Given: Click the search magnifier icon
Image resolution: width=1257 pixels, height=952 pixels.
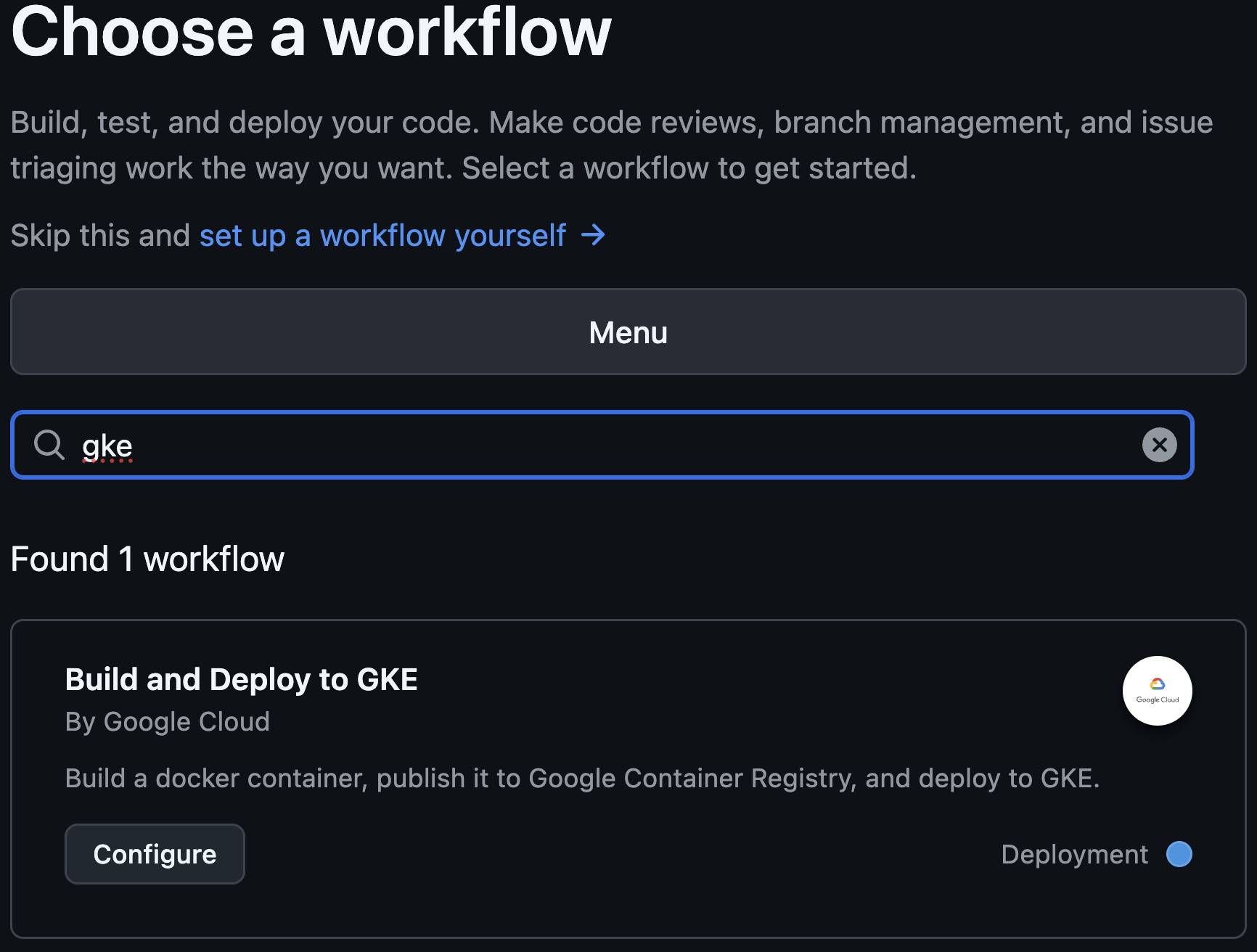Looking at the screenshot, I should 49,445.
